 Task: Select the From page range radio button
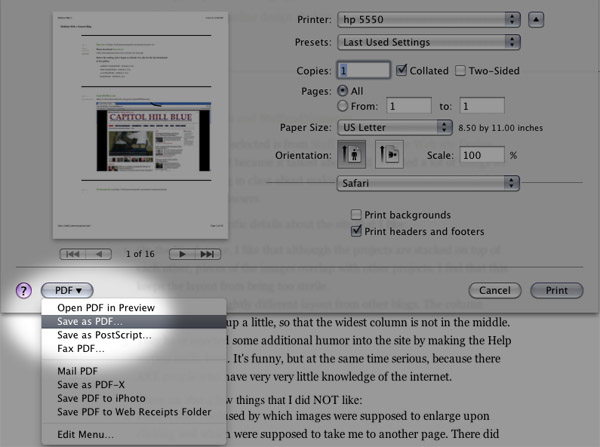coord(342,106)
